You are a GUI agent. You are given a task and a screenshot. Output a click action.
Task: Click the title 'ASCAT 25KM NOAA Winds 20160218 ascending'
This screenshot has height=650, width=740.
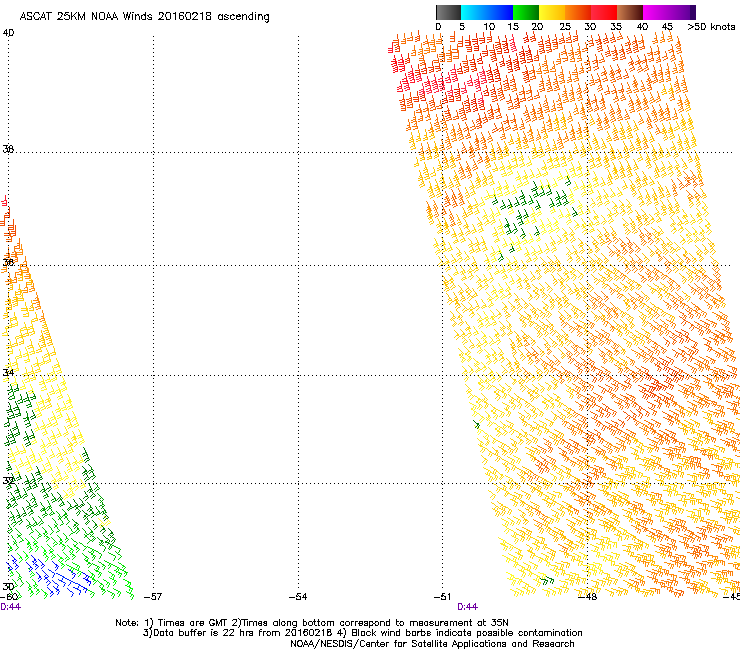(144, 17)
